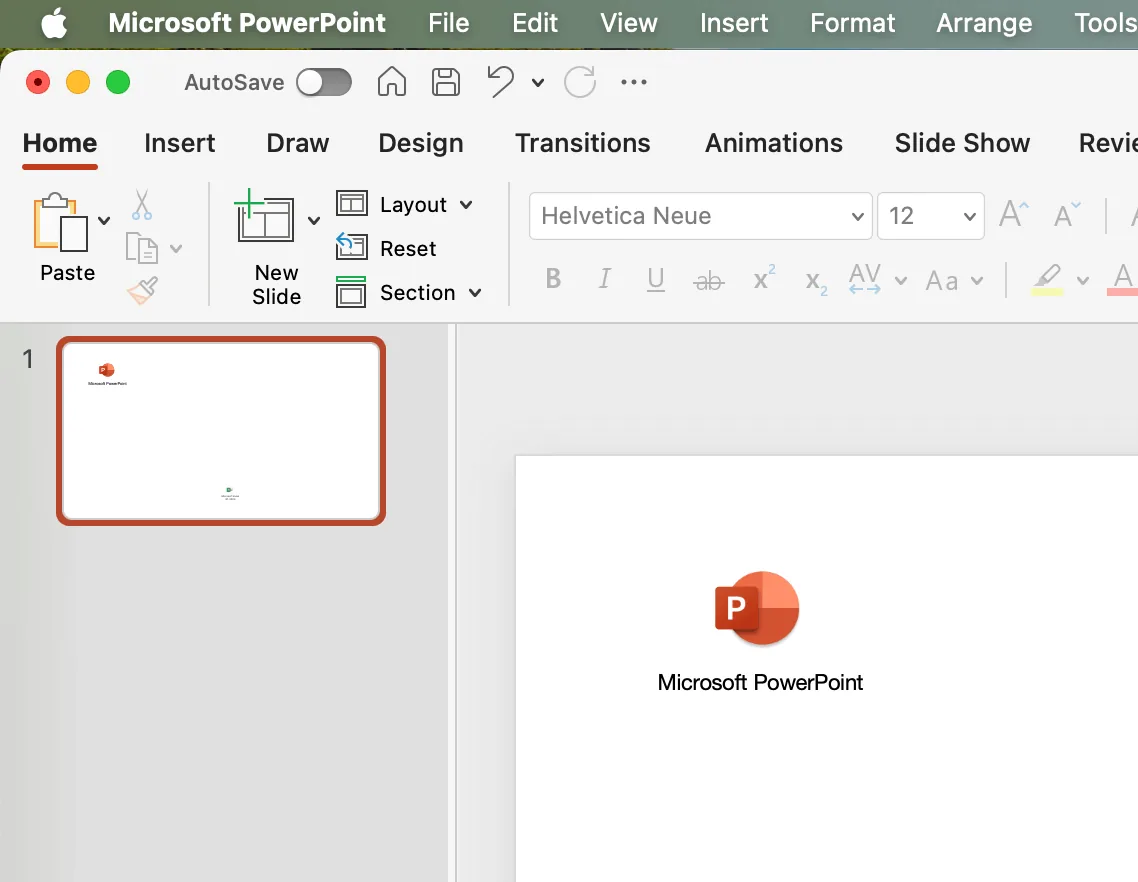
Task: Expand the Copy options dropdown arrow
Action: click(176, 248)
